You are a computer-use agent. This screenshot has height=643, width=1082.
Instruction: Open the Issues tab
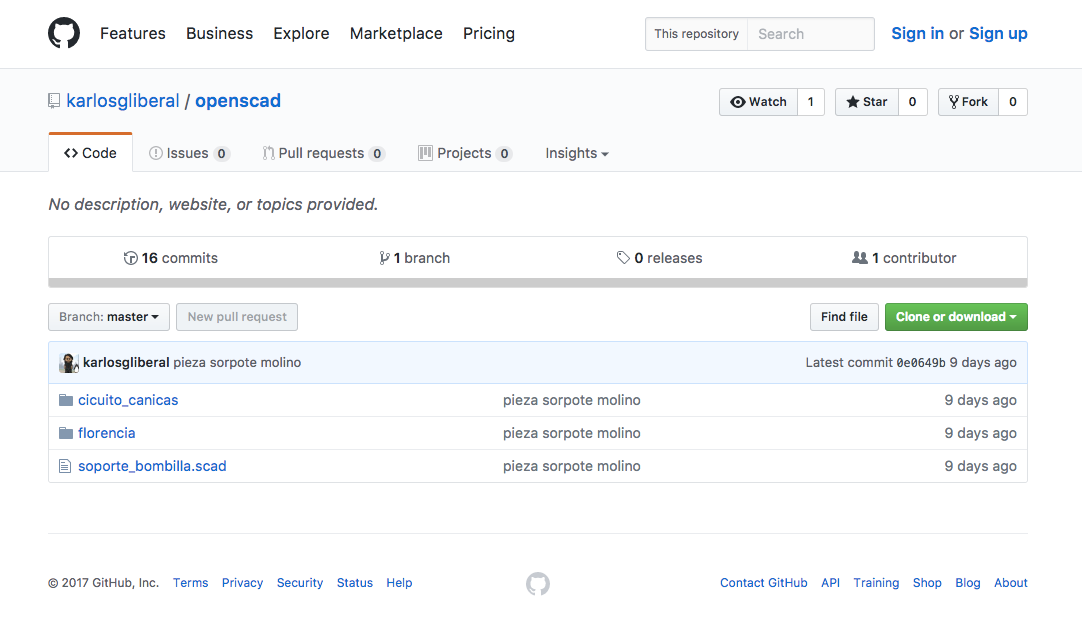tap(189, 153)
